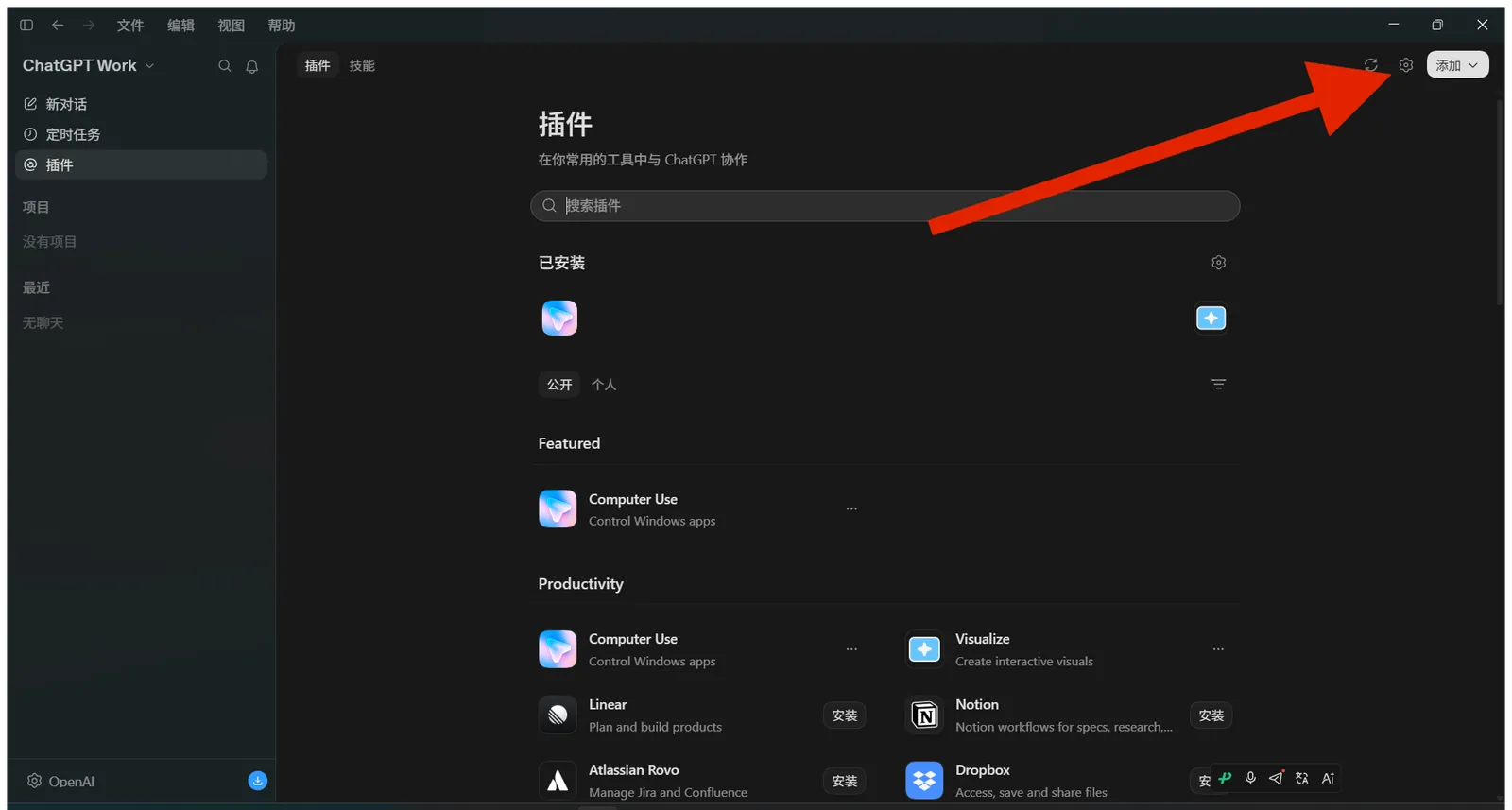This screenshot has width=1512, height=810.
Task: Click the 搜索插件 search field
Action: click(x=885, y=206)
